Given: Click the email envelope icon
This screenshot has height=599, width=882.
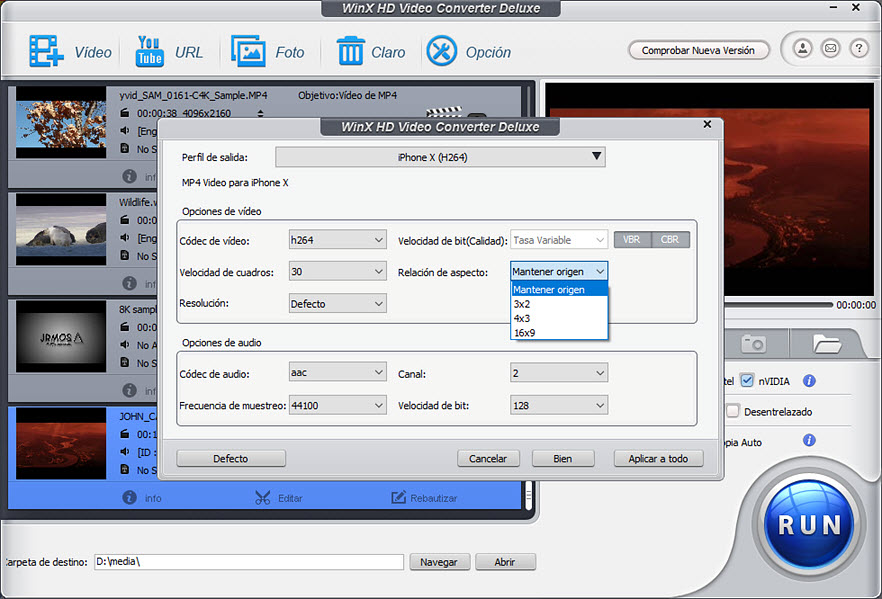Looking at the screenshot, I should [x=830, y=48].
